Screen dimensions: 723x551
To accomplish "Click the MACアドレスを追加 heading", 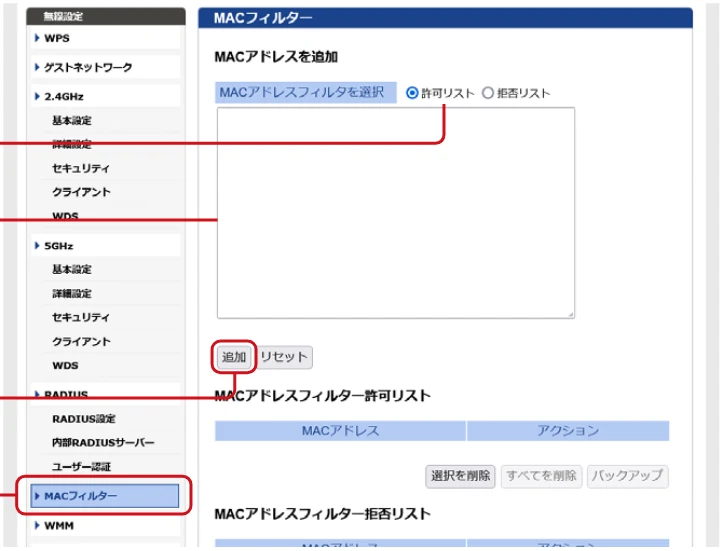I will pos(276,57).
